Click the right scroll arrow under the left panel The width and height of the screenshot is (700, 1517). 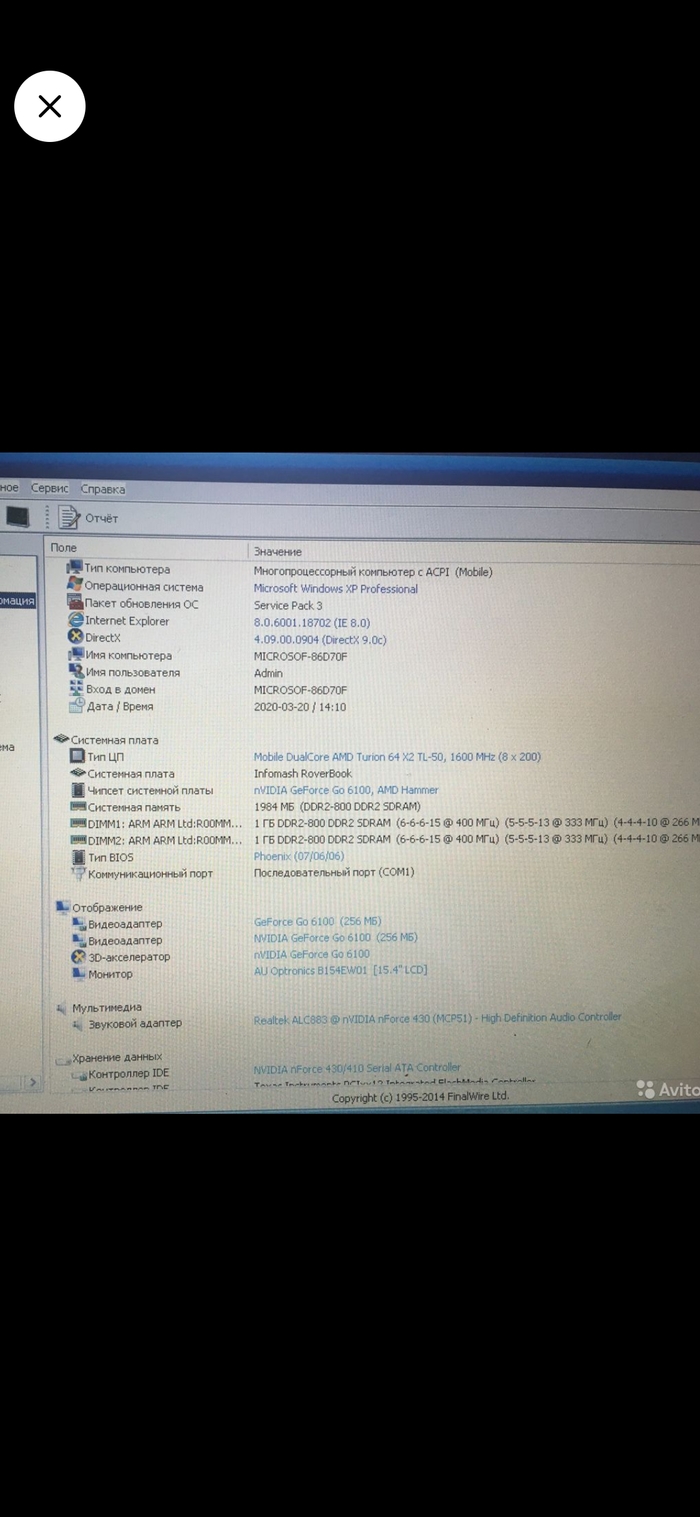[33, 1082]
